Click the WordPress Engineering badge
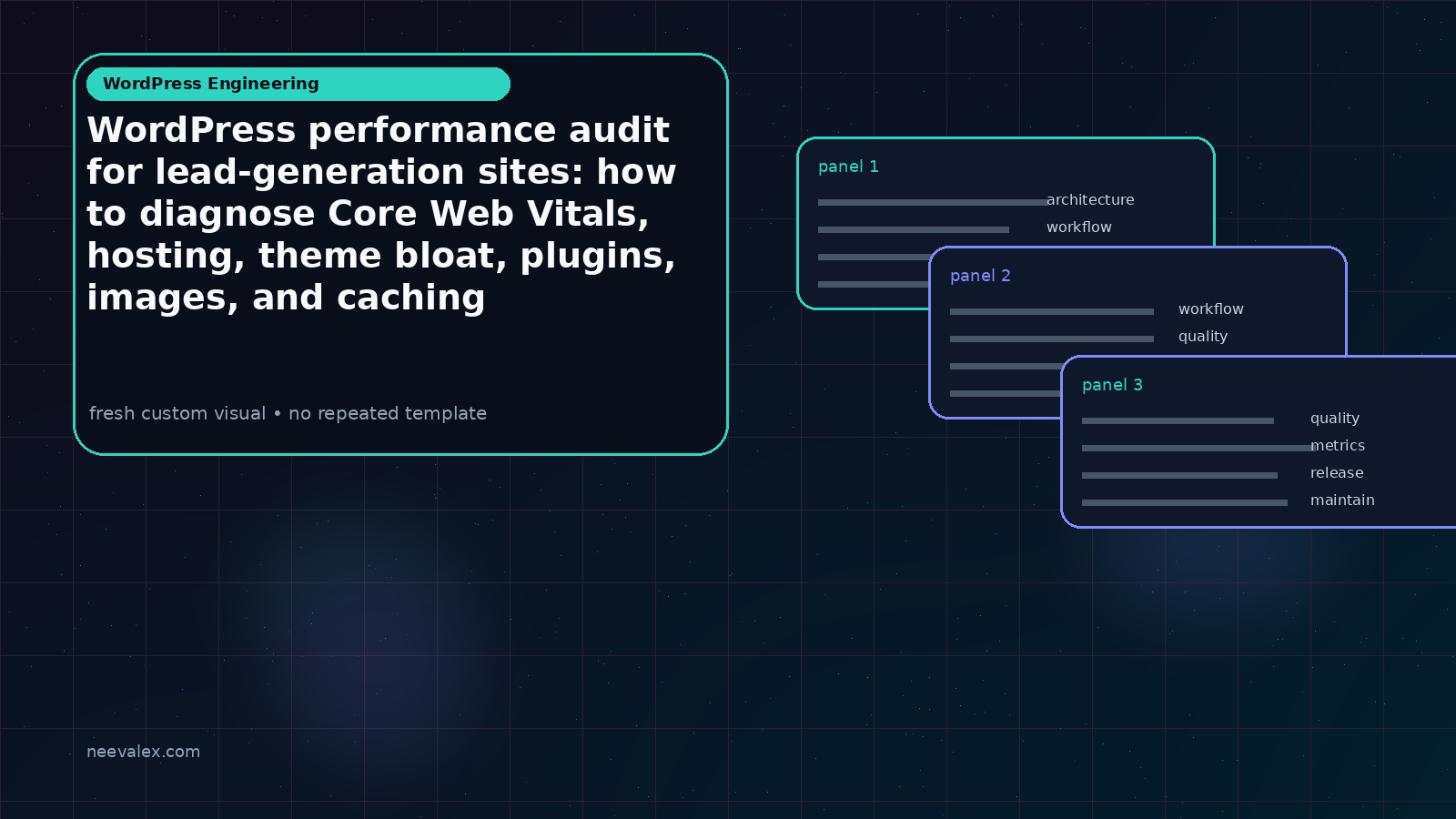The image size is (1456, 819). tap(298, 84)
